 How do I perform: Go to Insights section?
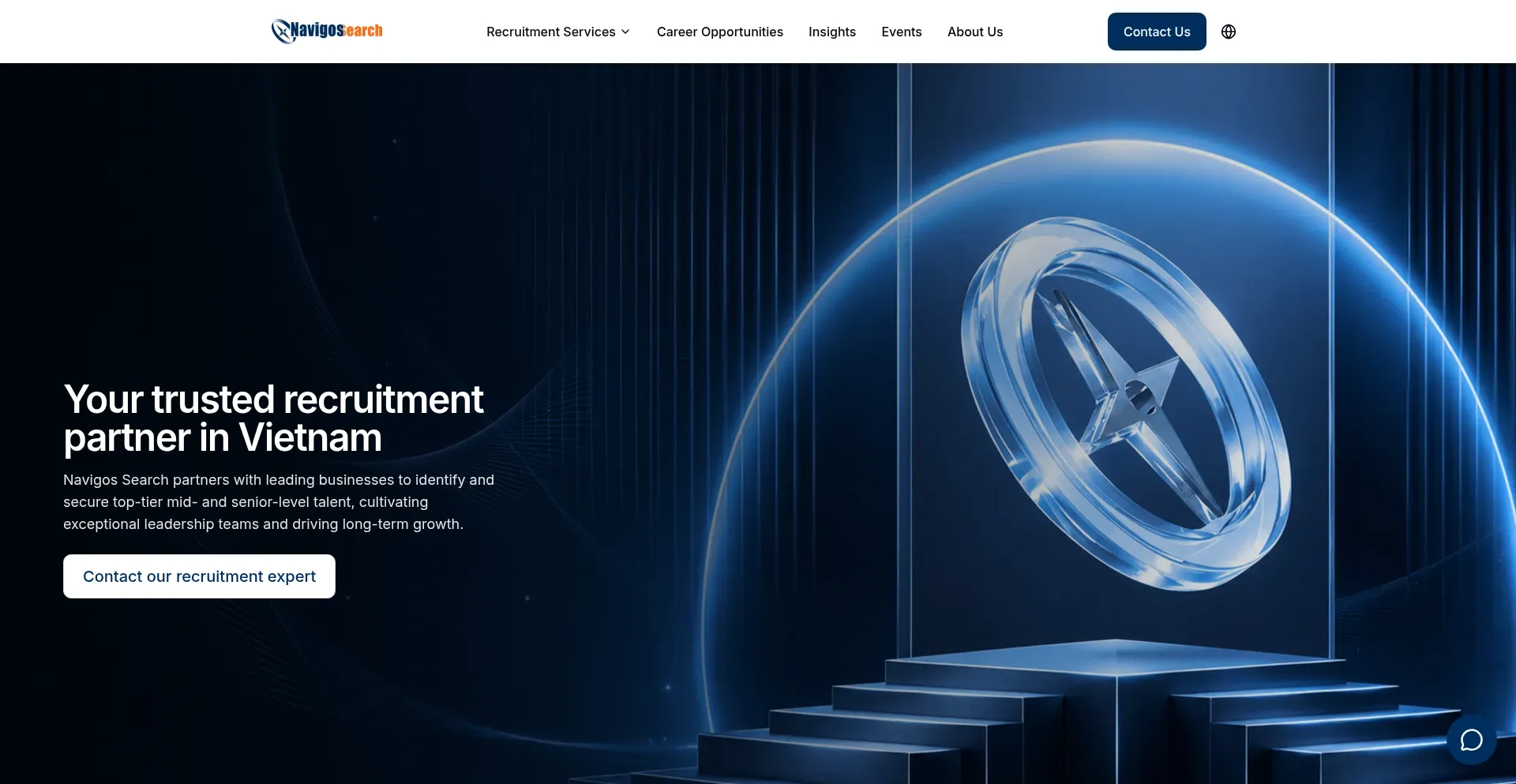pyautogui.click(x=832, y=32)
